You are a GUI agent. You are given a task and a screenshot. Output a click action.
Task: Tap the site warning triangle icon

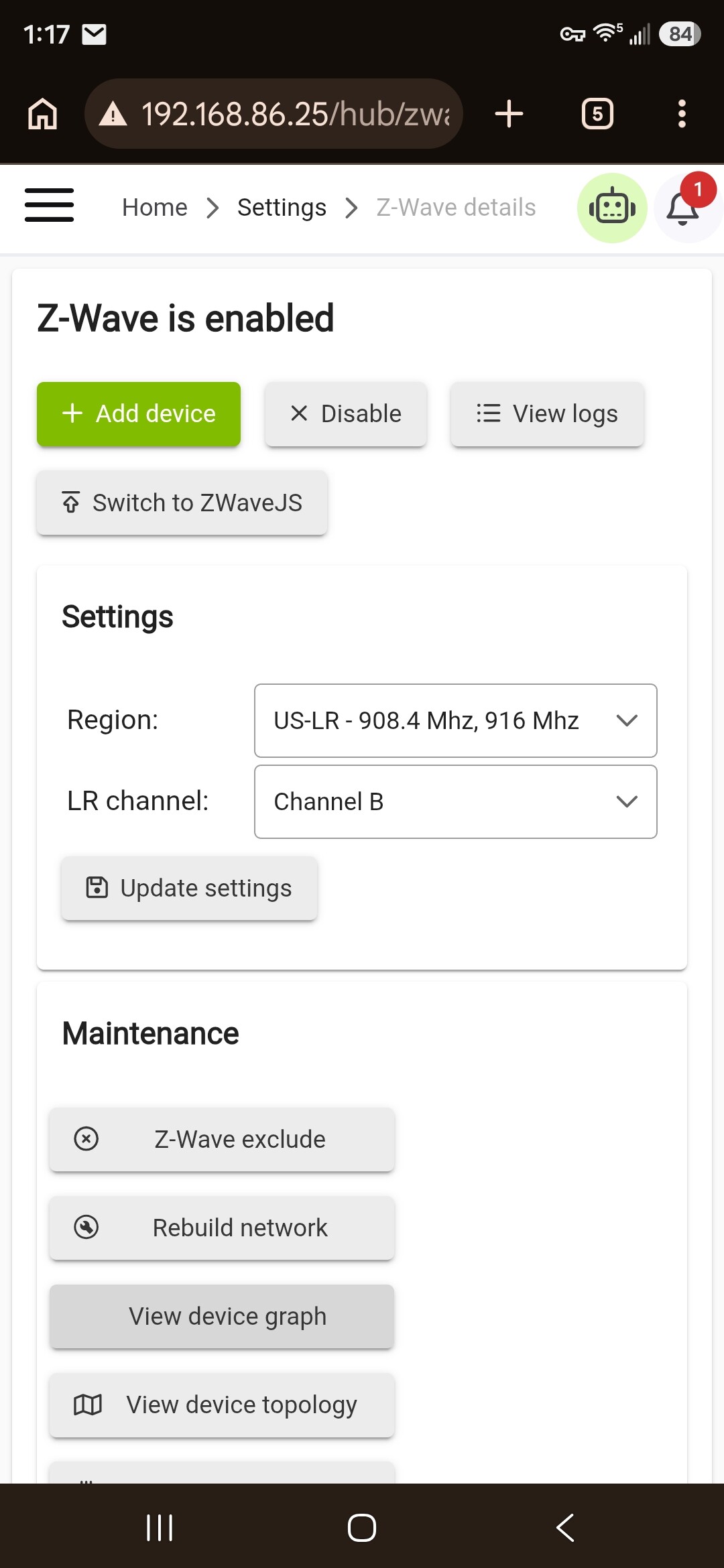click(113, 114)
